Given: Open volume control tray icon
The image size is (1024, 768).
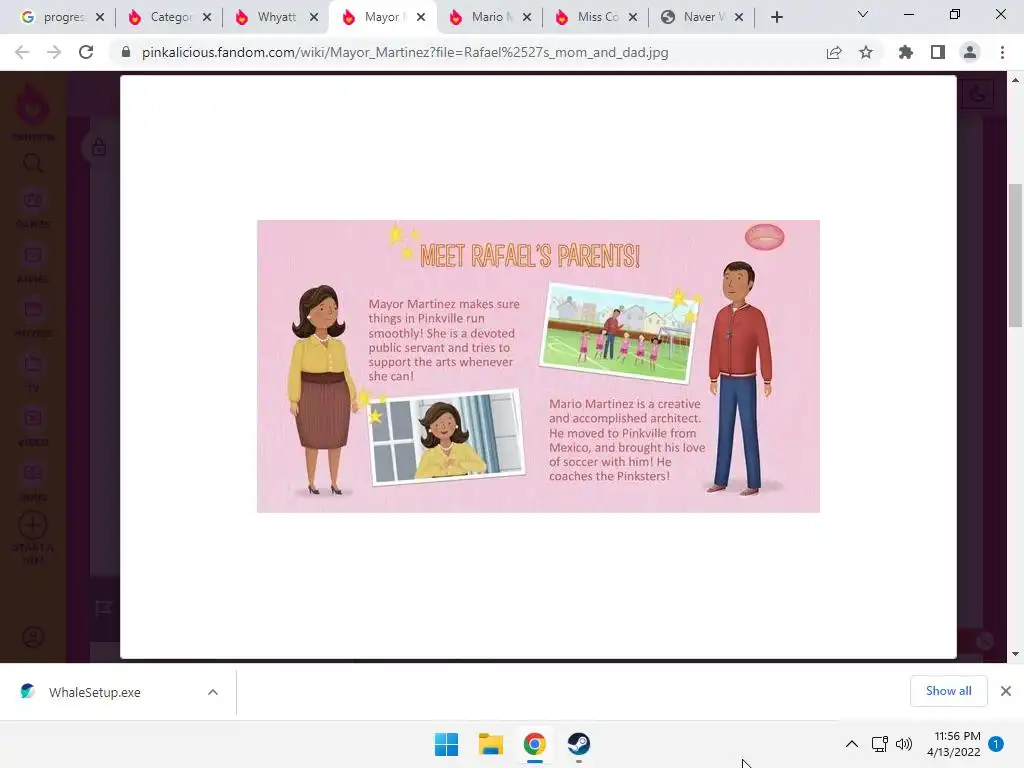Looking at the screenshot, I should (x=904, y=744).
